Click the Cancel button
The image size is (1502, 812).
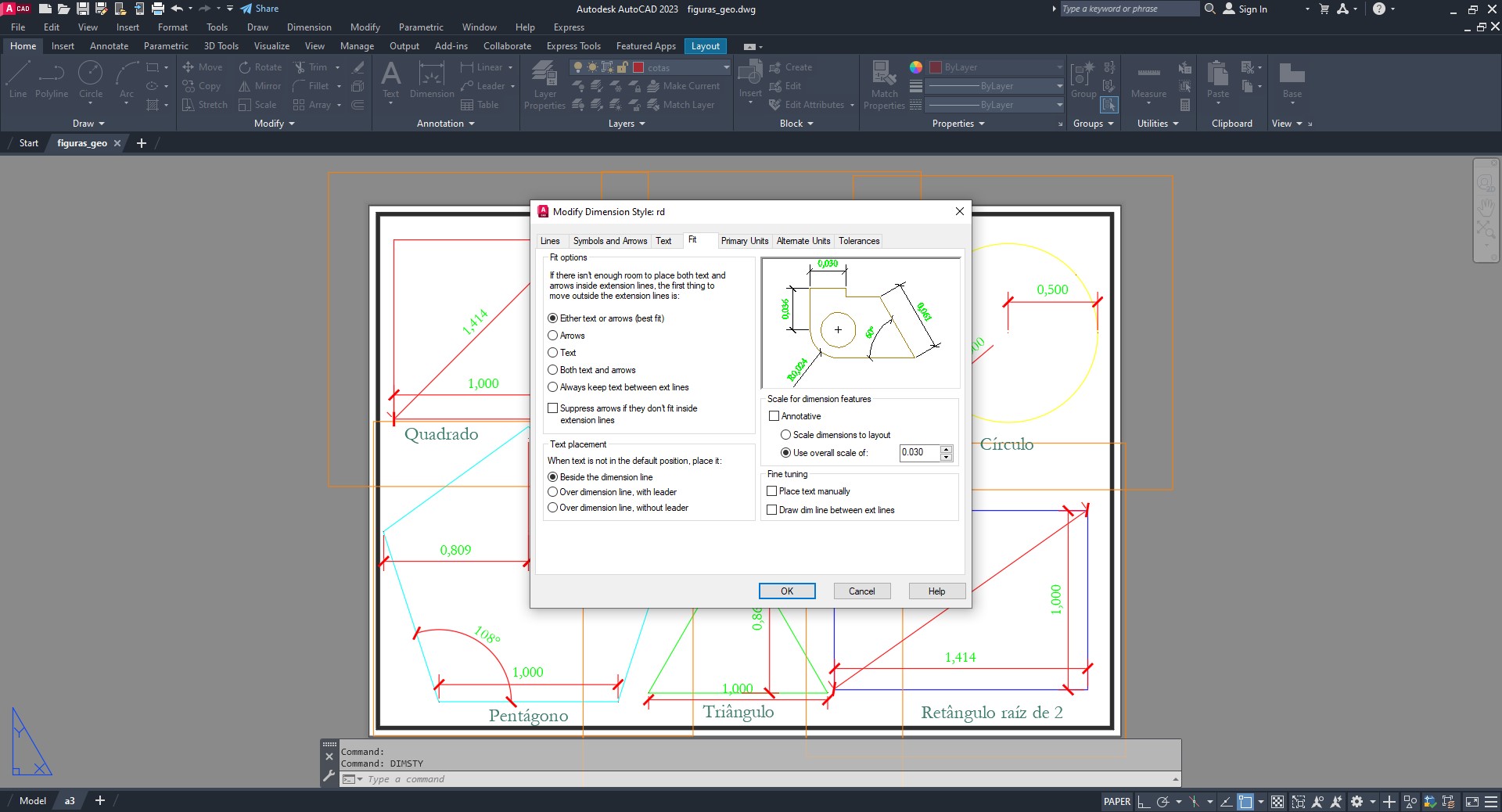(861, 591)
